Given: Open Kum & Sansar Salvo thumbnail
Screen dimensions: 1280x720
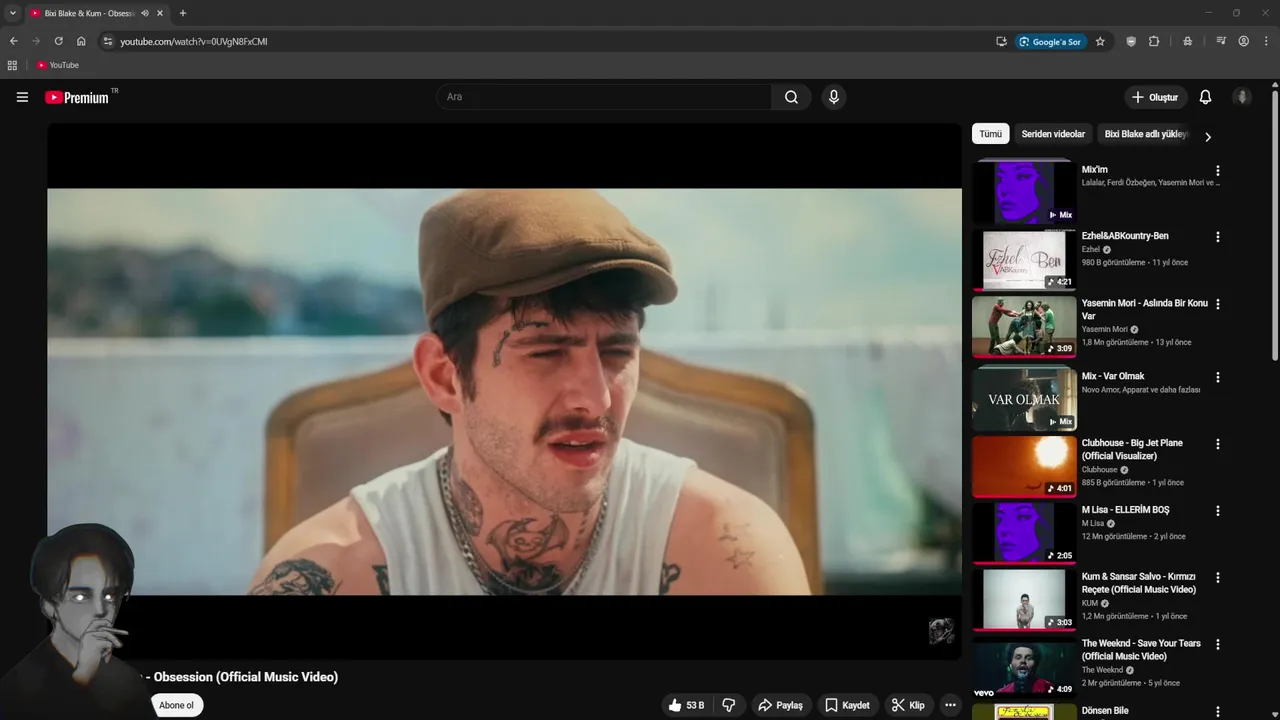Looking at the screenshot, I should [x=1024, y=600].
